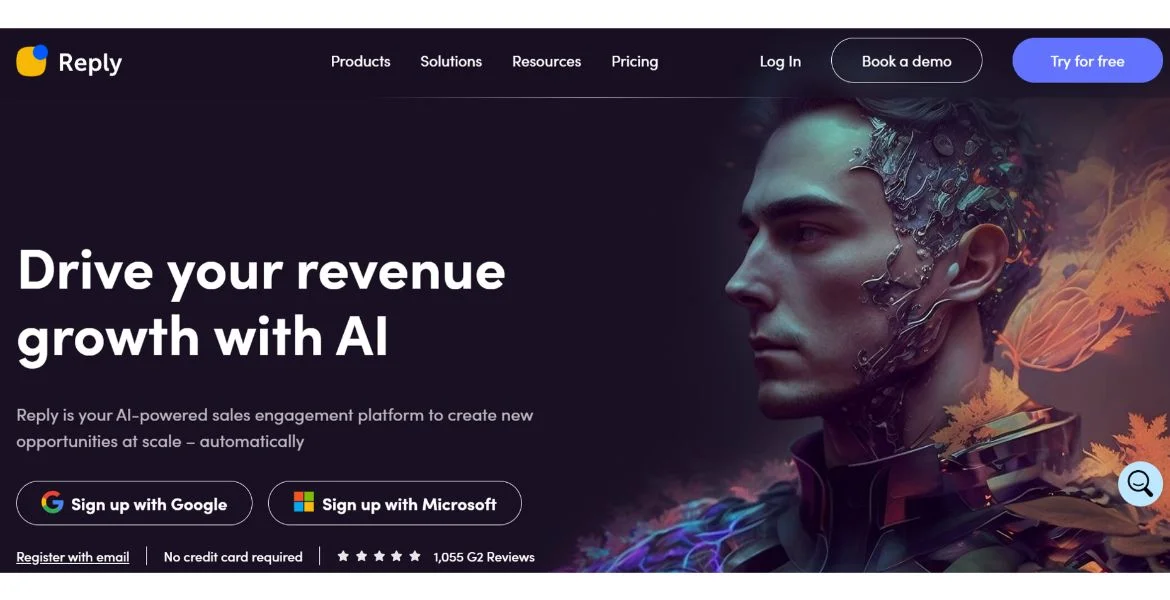Open the Solutions menu
The height and width of the screenshot is (600, 1170).
click(451, 61)
